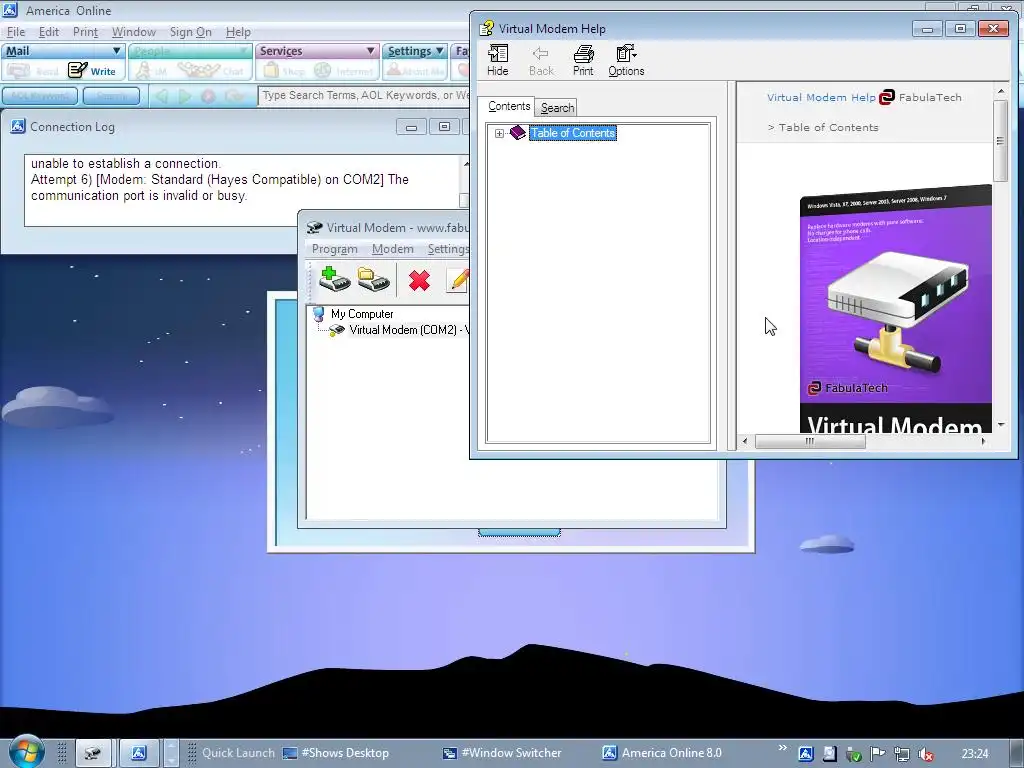Screen dimensions: 1024x768
Task: Click the Virtual Modem product box image
Action: pos(895,308)
